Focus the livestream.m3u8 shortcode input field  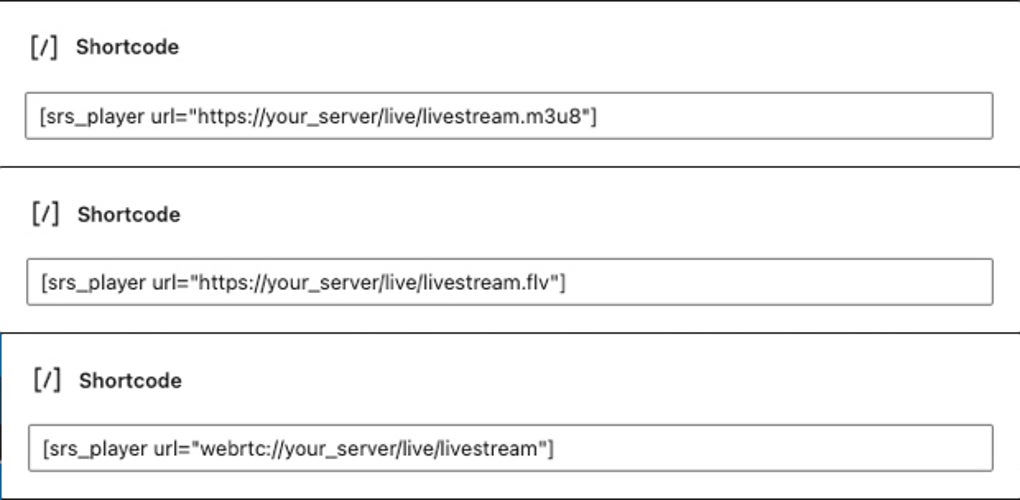[508, 116]
